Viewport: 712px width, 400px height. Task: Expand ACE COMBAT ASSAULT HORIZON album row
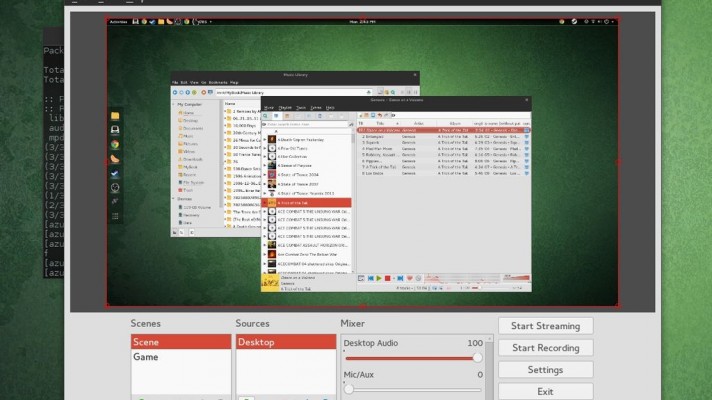coord(265,245)
